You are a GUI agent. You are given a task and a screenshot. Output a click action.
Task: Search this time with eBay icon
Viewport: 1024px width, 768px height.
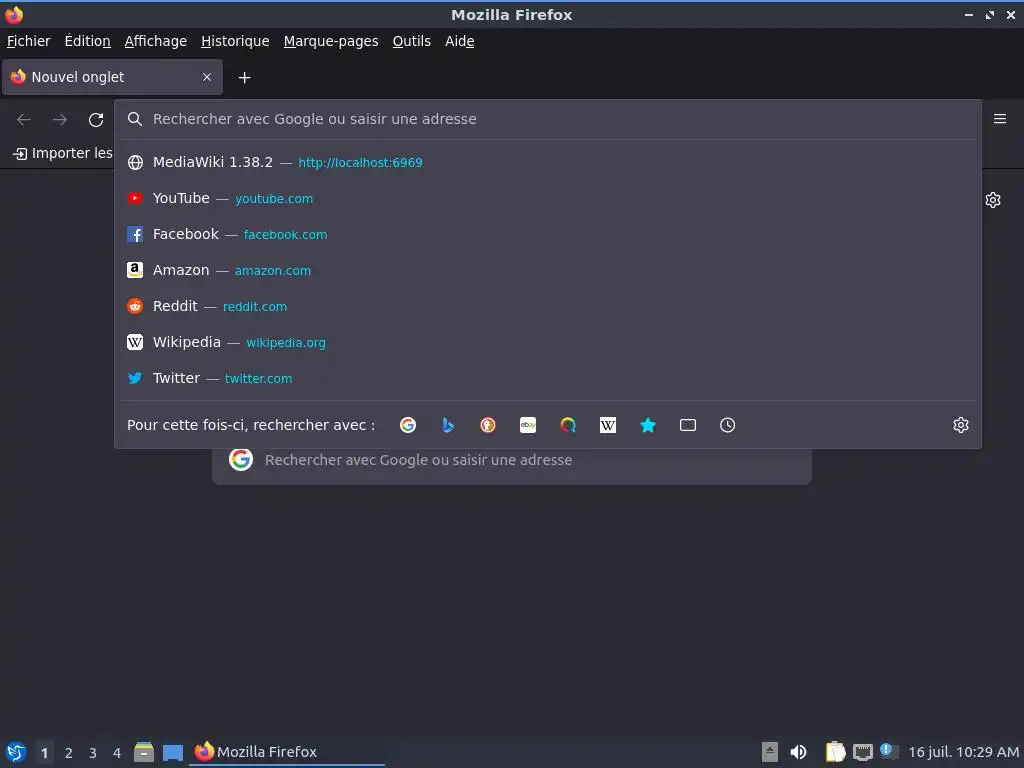pyautogui.click(x=528, y=425)
